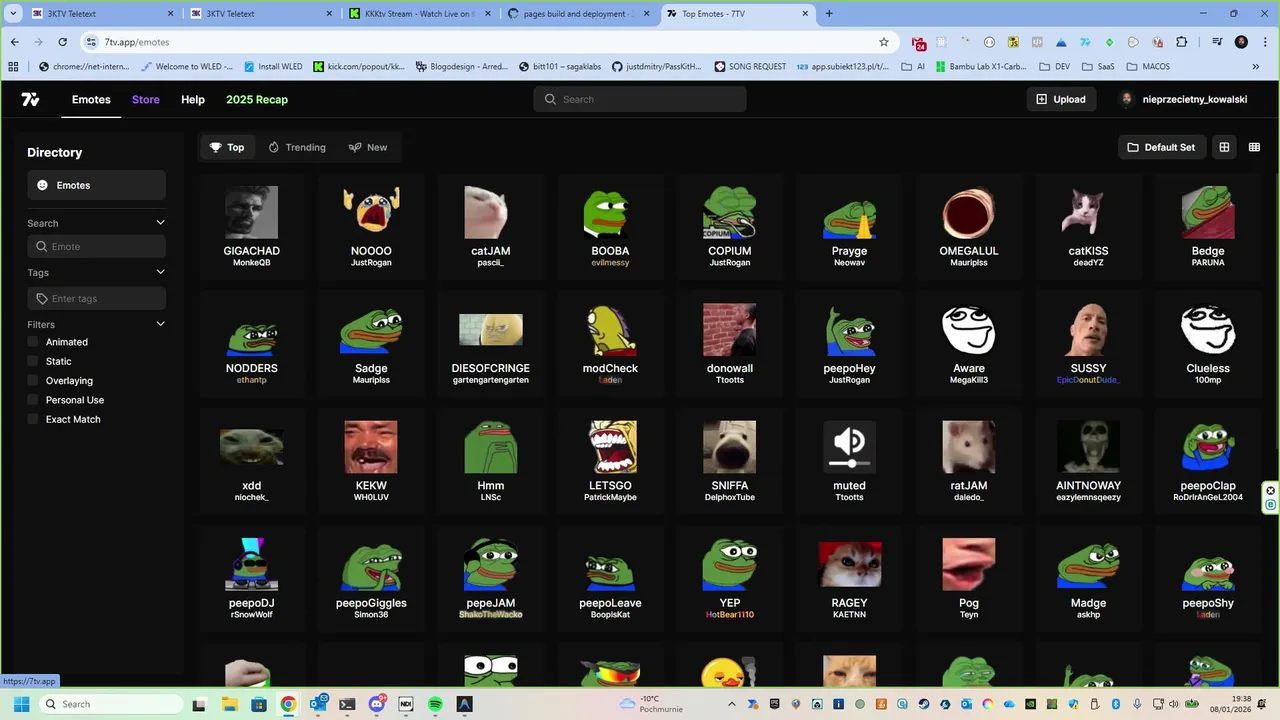
Task: Open the Chrome extensions puzzle icon
Action: 1182,42
